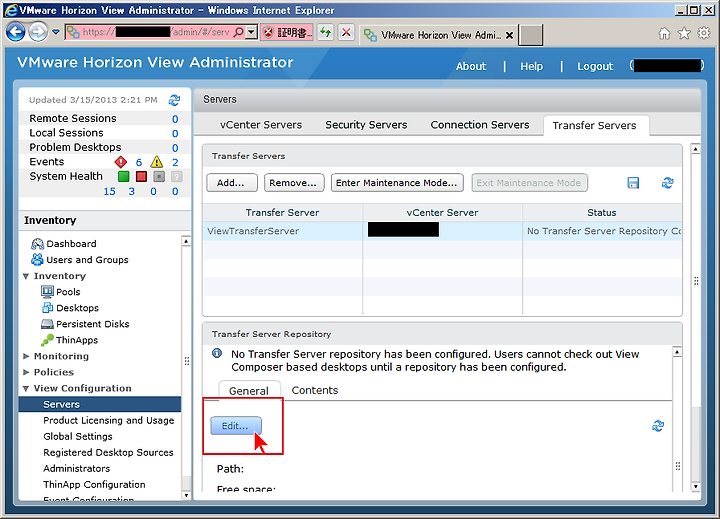Click the Remove... button

tap(294, 183)
